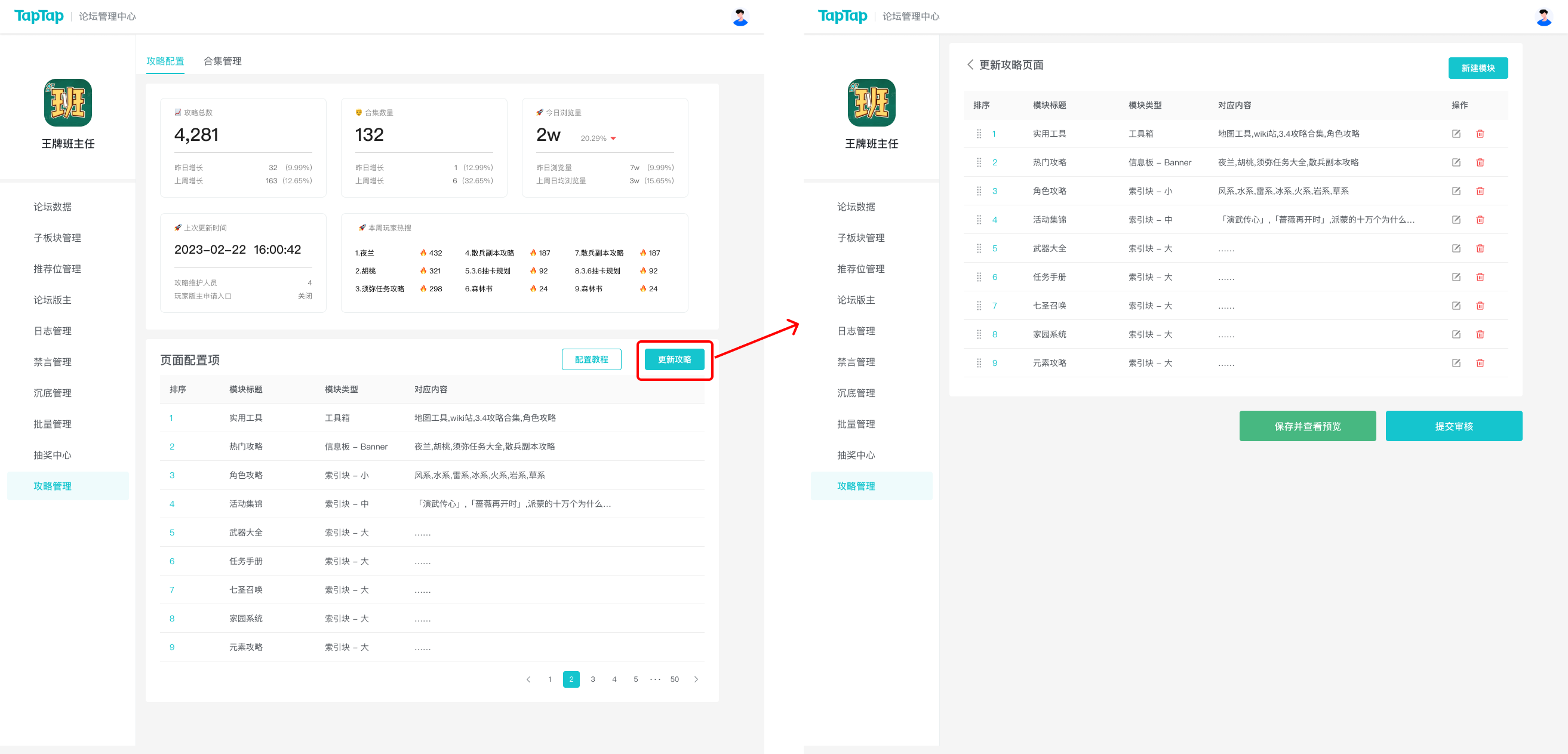Delete the 元素攻略 module row
Viewport: 1568px width, 754px height.
pos(1480,363)
